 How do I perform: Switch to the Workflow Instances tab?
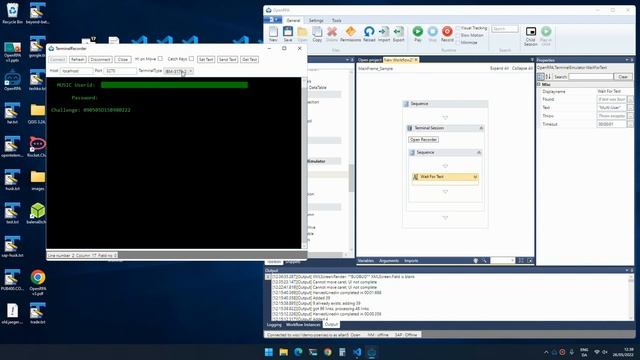pos(303,325)
